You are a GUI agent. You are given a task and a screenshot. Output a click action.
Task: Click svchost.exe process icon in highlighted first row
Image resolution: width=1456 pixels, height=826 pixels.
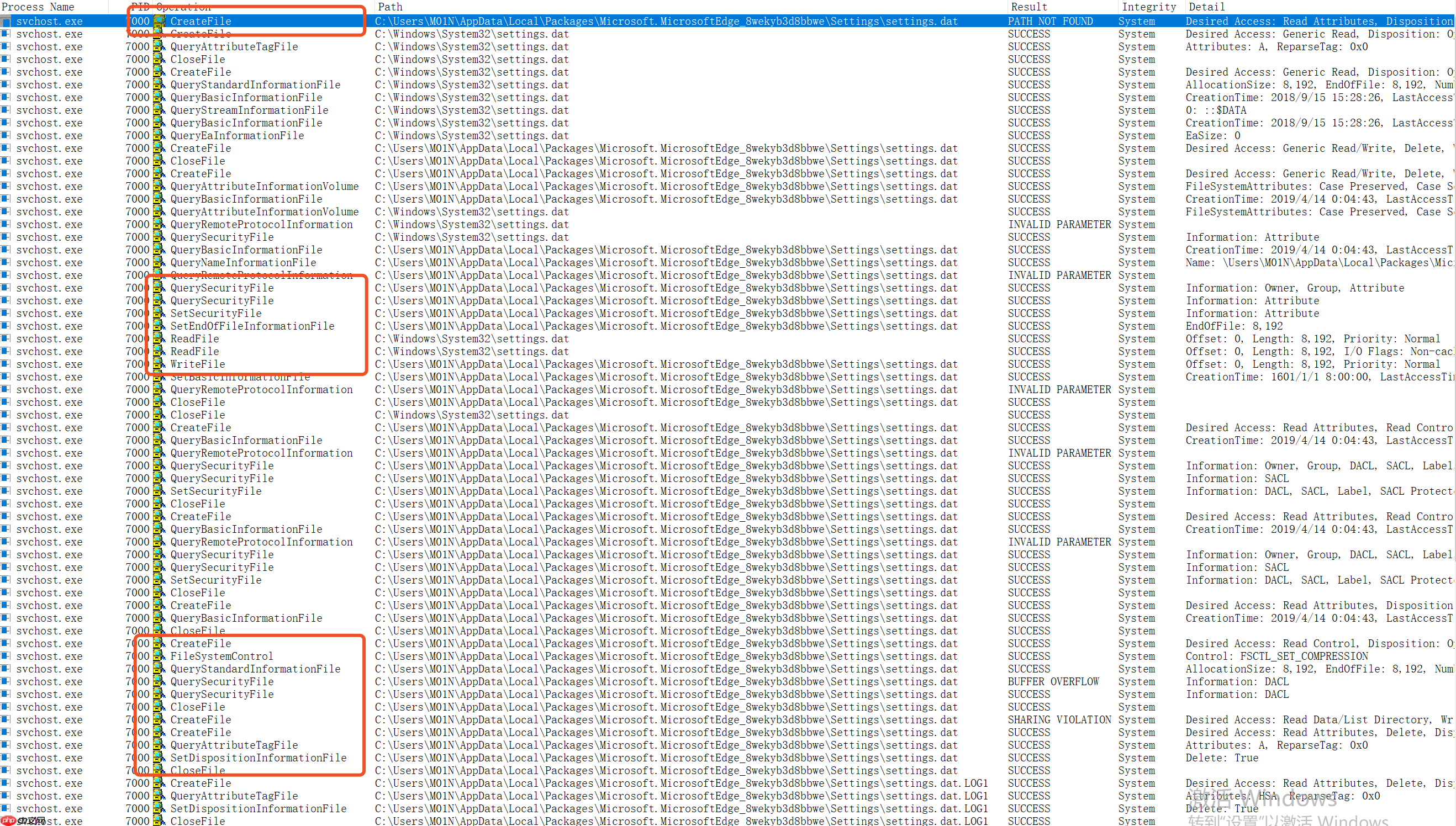[6, 21]
